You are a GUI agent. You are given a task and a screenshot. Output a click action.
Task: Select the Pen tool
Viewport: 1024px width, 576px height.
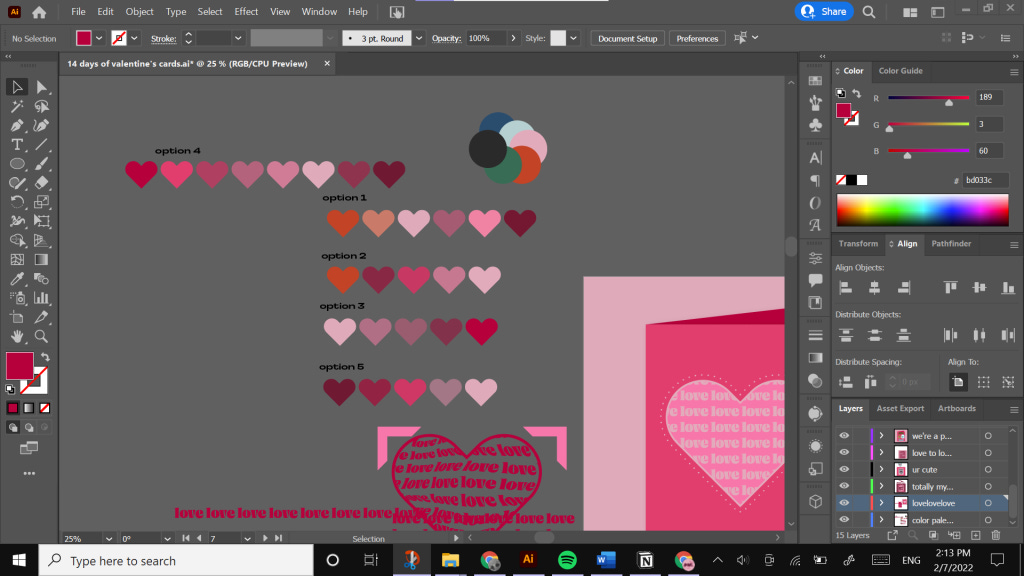point(17,125)
